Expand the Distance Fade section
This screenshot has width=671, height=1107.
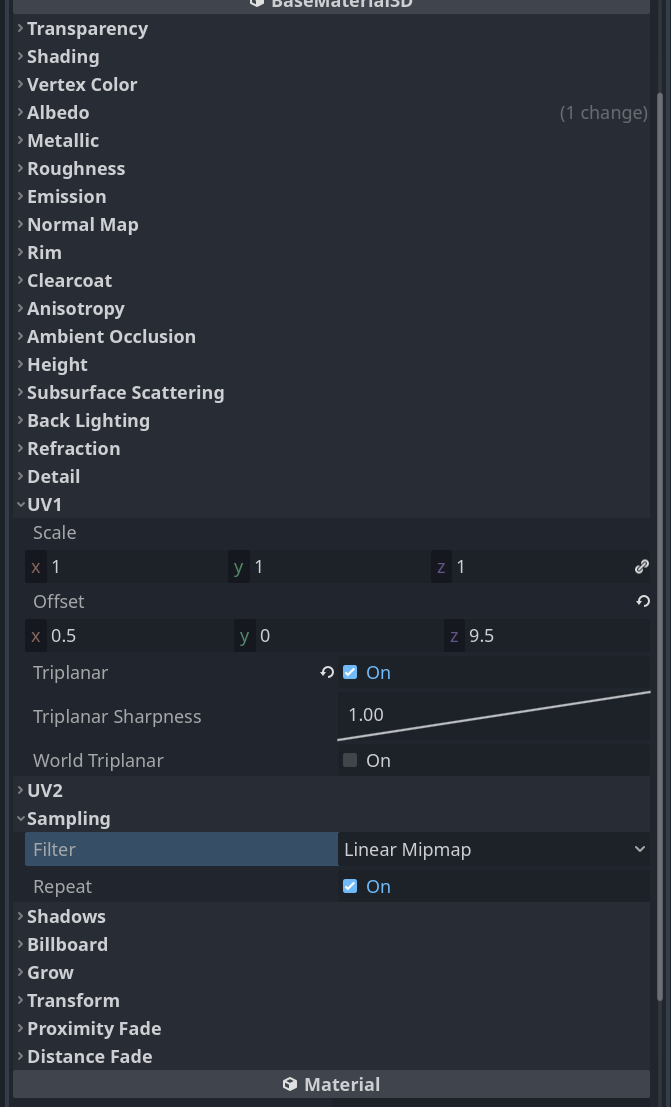click(x=18, y=1056)
